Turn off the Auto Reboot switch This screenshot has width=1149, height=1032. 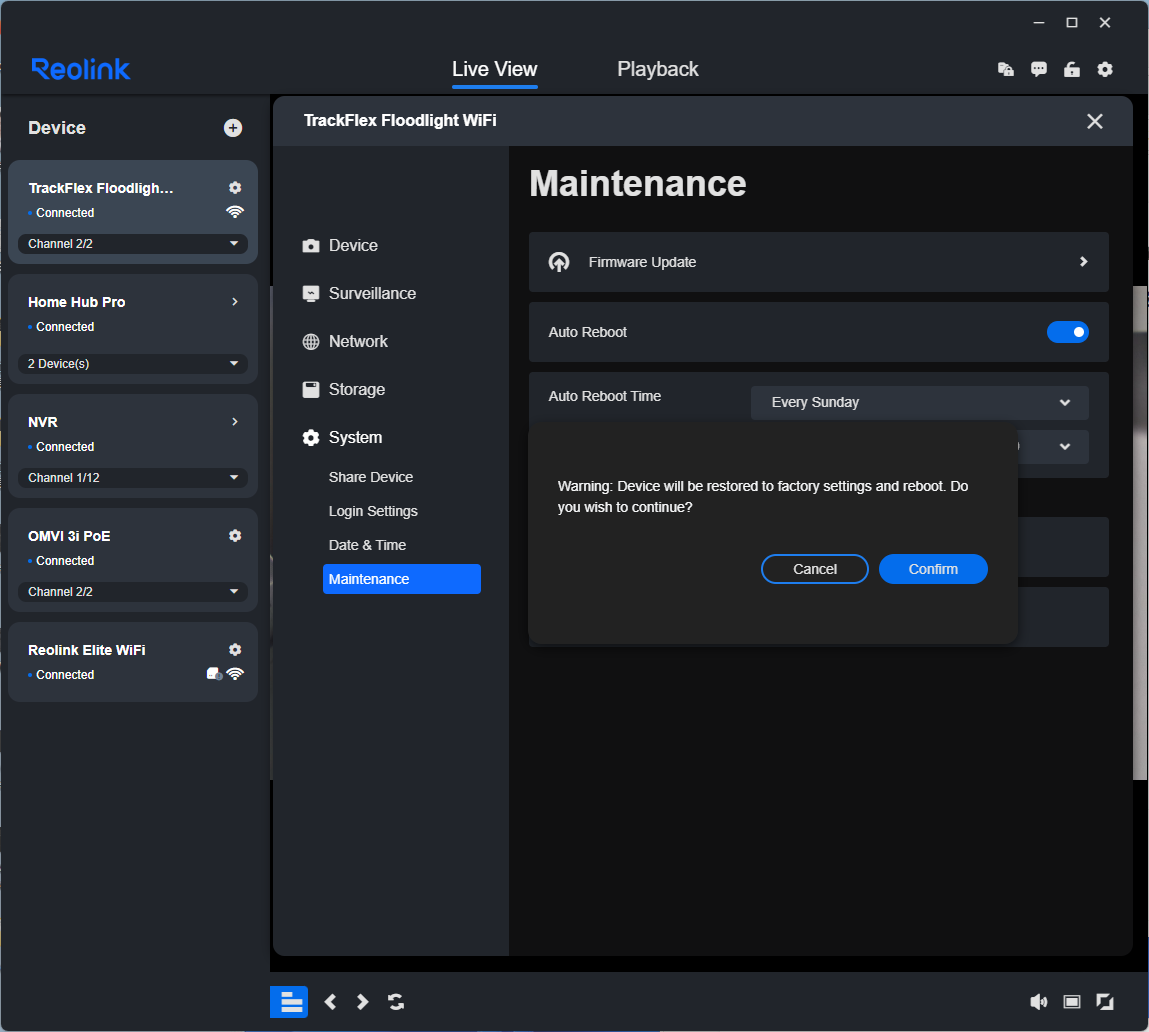click(x=1067, y=332)
